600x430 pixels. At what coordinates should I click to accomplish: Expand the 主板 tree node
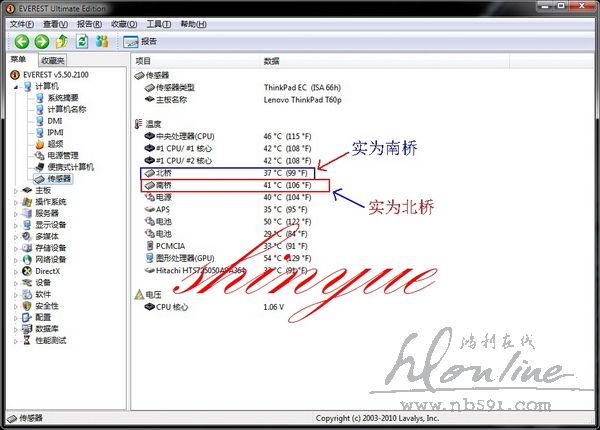16,191
